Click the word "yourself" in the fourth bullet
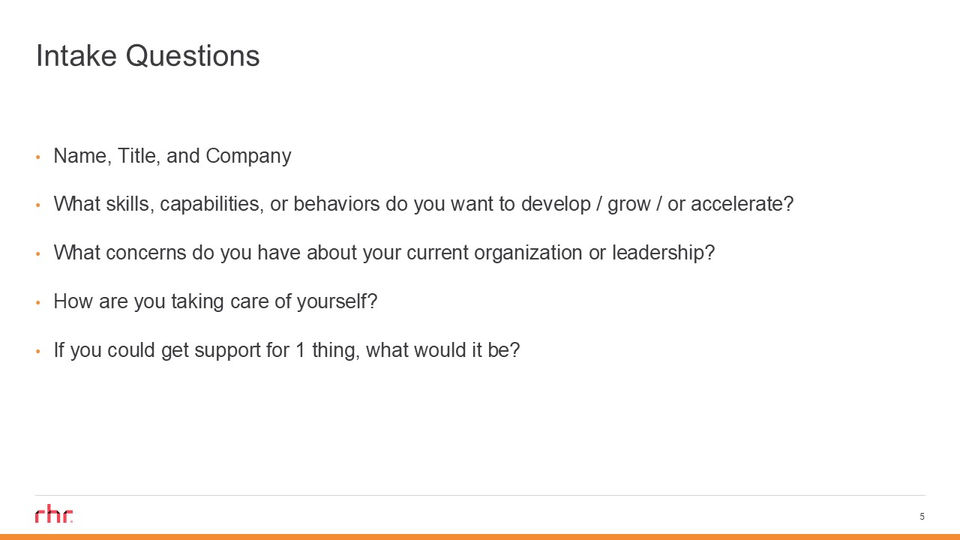The image size is (960, 540). point(333,301)
